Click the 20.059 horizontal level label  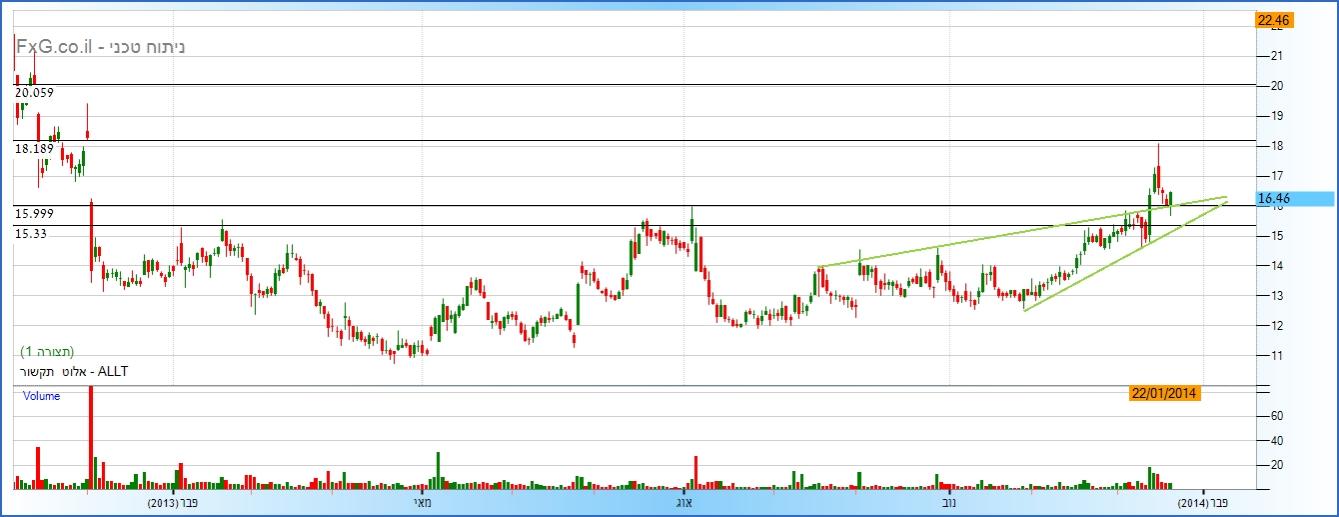(34, 93)
